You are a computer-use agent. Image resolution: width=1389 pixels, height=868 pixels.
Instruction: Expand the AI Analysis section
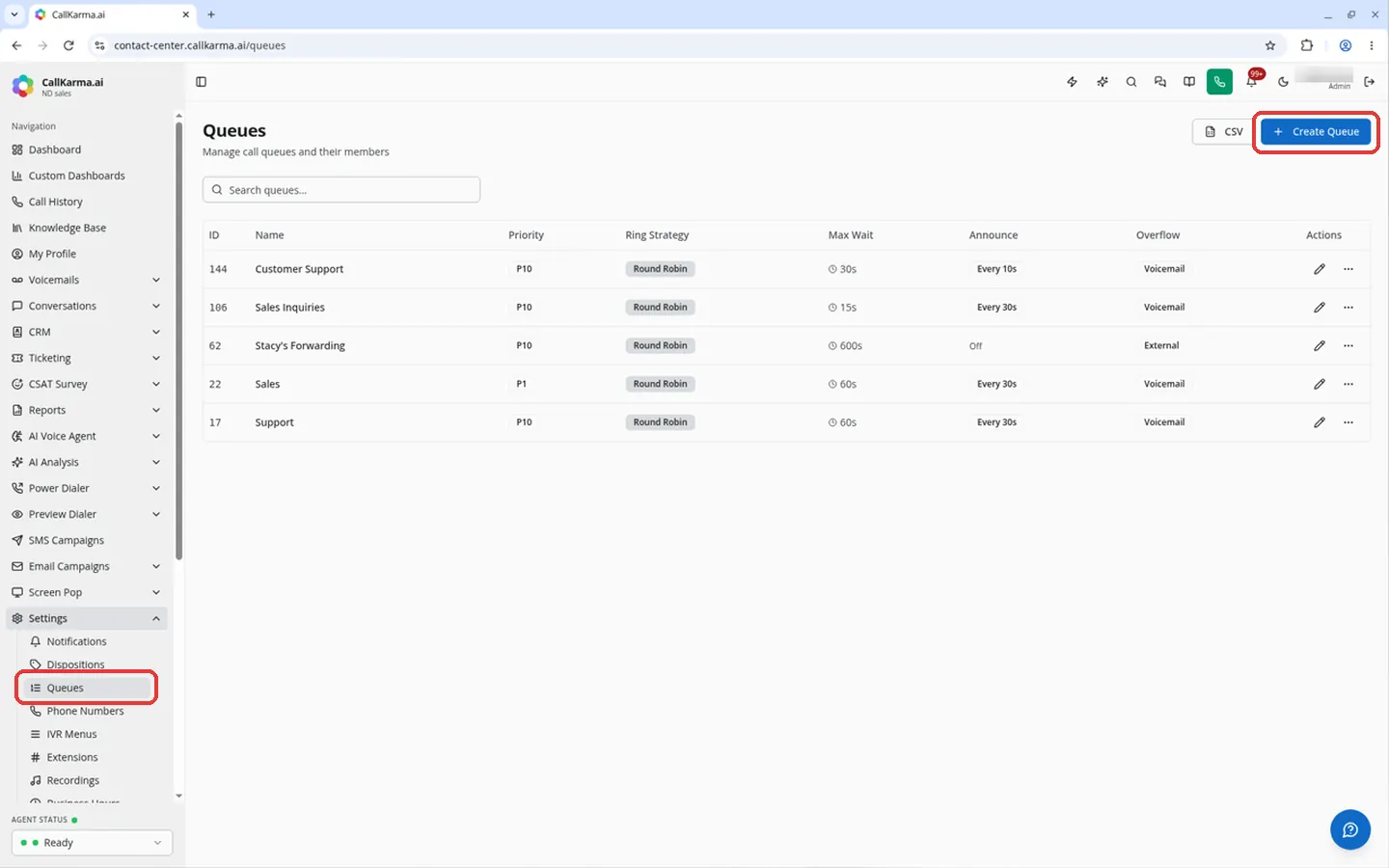coord(87,462)
